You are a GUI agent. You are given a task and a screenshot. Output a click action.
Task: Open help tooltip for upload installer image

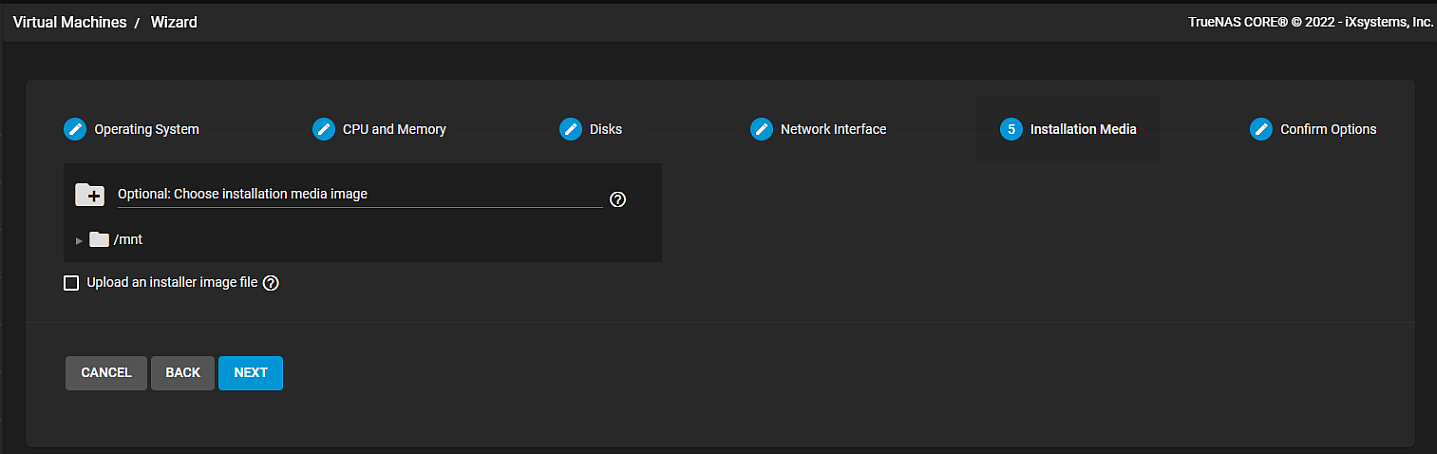coord(271,283)
